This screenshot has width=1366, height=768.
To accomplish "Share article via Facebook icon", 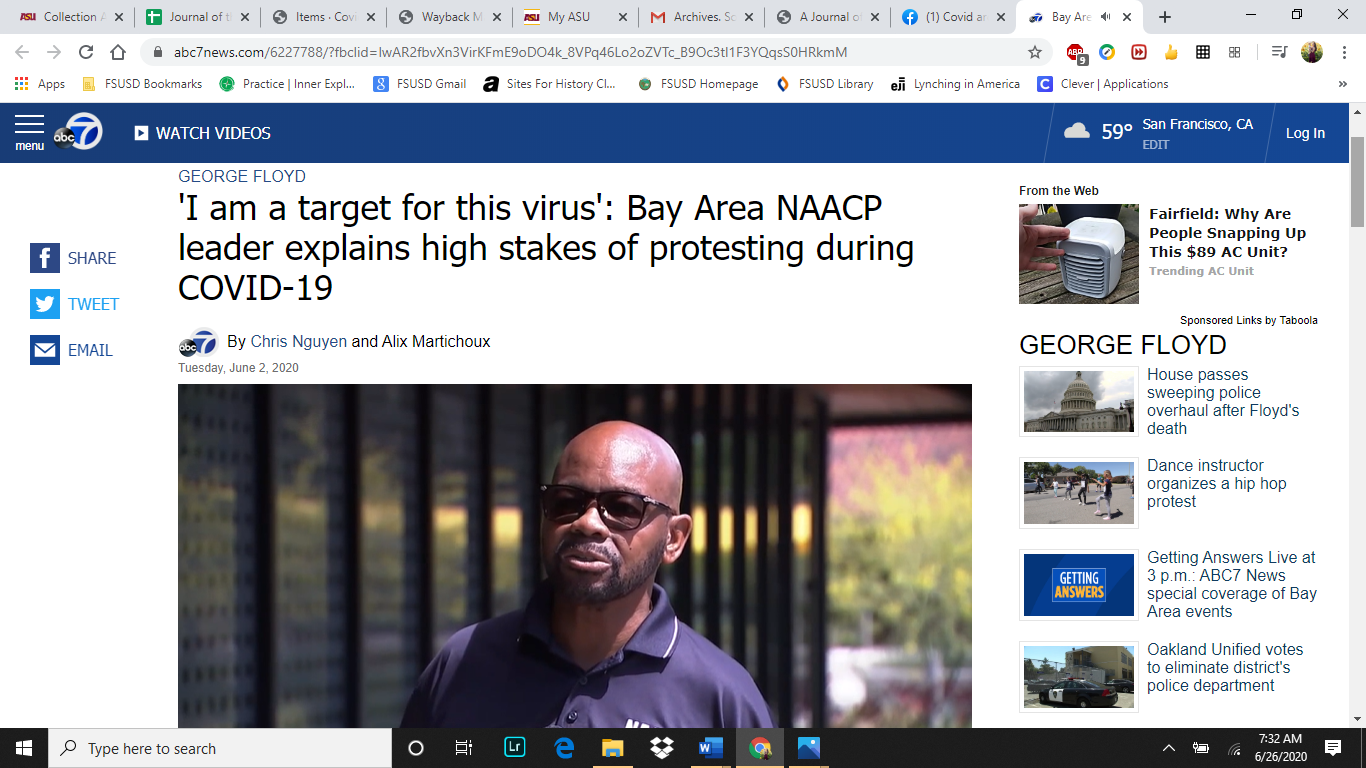I will click(x=45, y=258).
